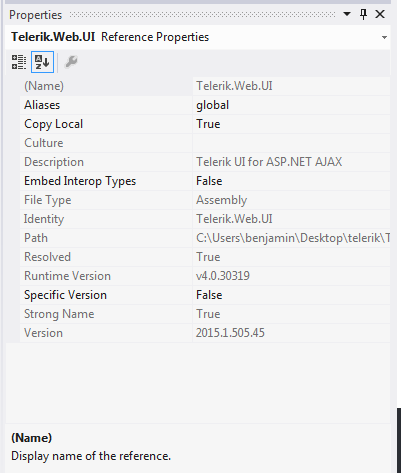Click the Embed Interop Types value False
The height and width of the screenshot is (473, 401).
(209, 181)
